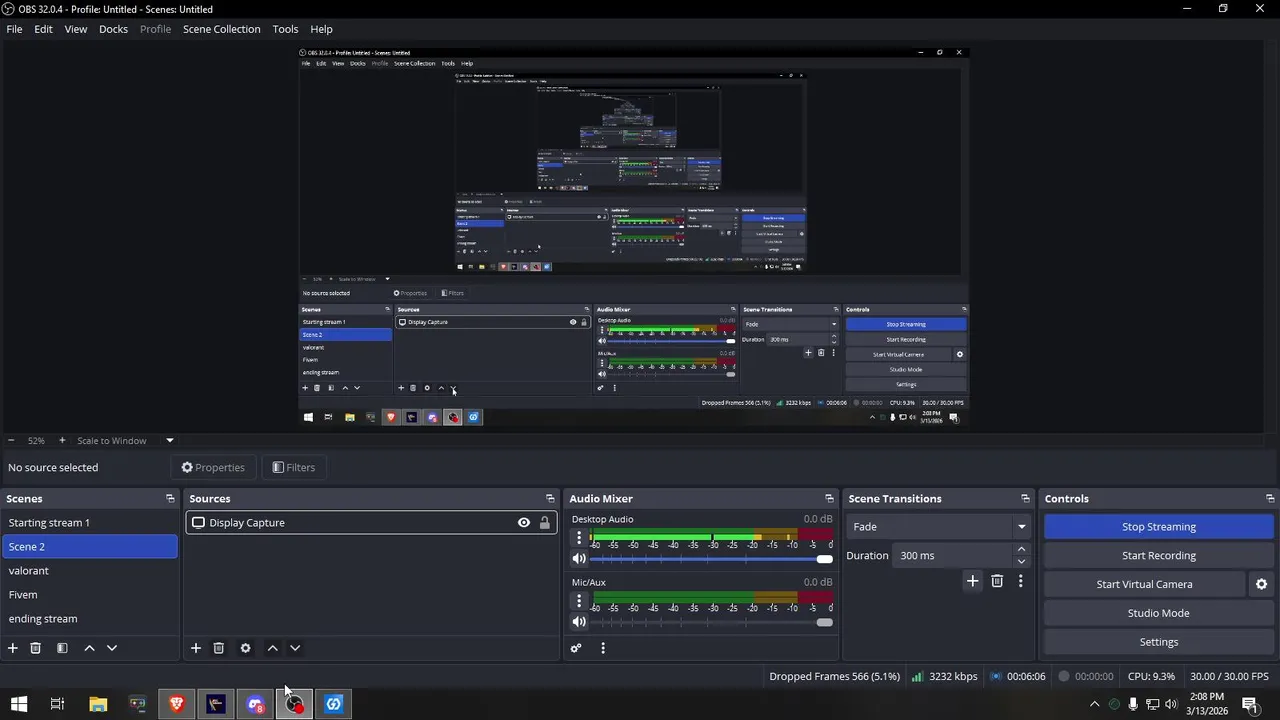Open source properties gear in Sources toolbar
Screen dimensions: 1280x720
pyautogui.click(x=245, y=648)
